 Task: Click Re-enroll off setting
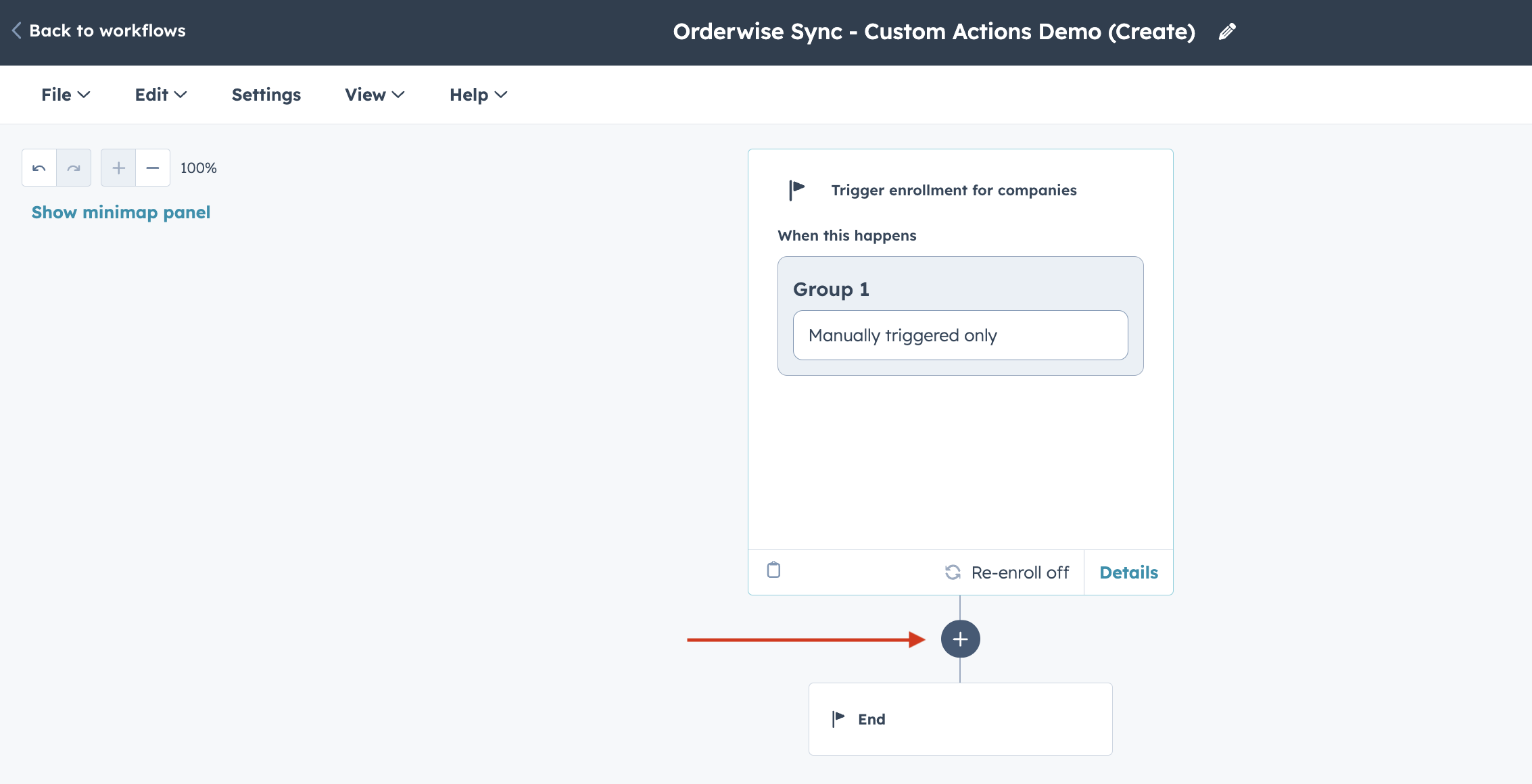click(x=1020, y=572)
